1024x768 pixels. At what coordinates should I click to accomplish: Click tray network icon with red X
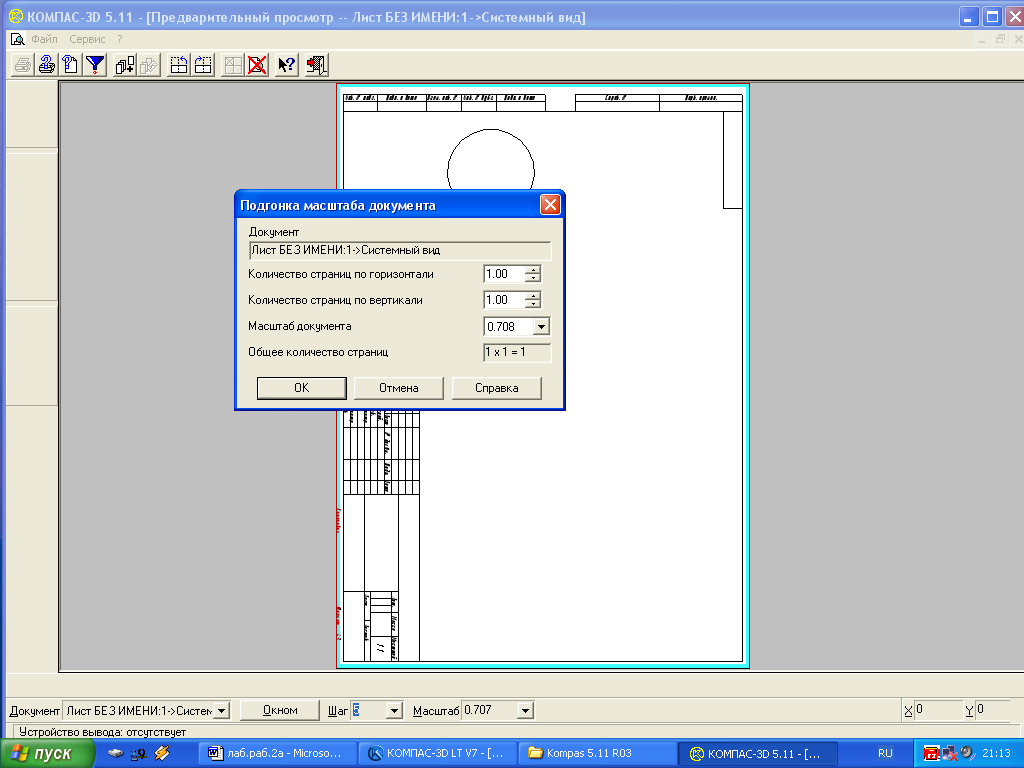coord(950,754)
